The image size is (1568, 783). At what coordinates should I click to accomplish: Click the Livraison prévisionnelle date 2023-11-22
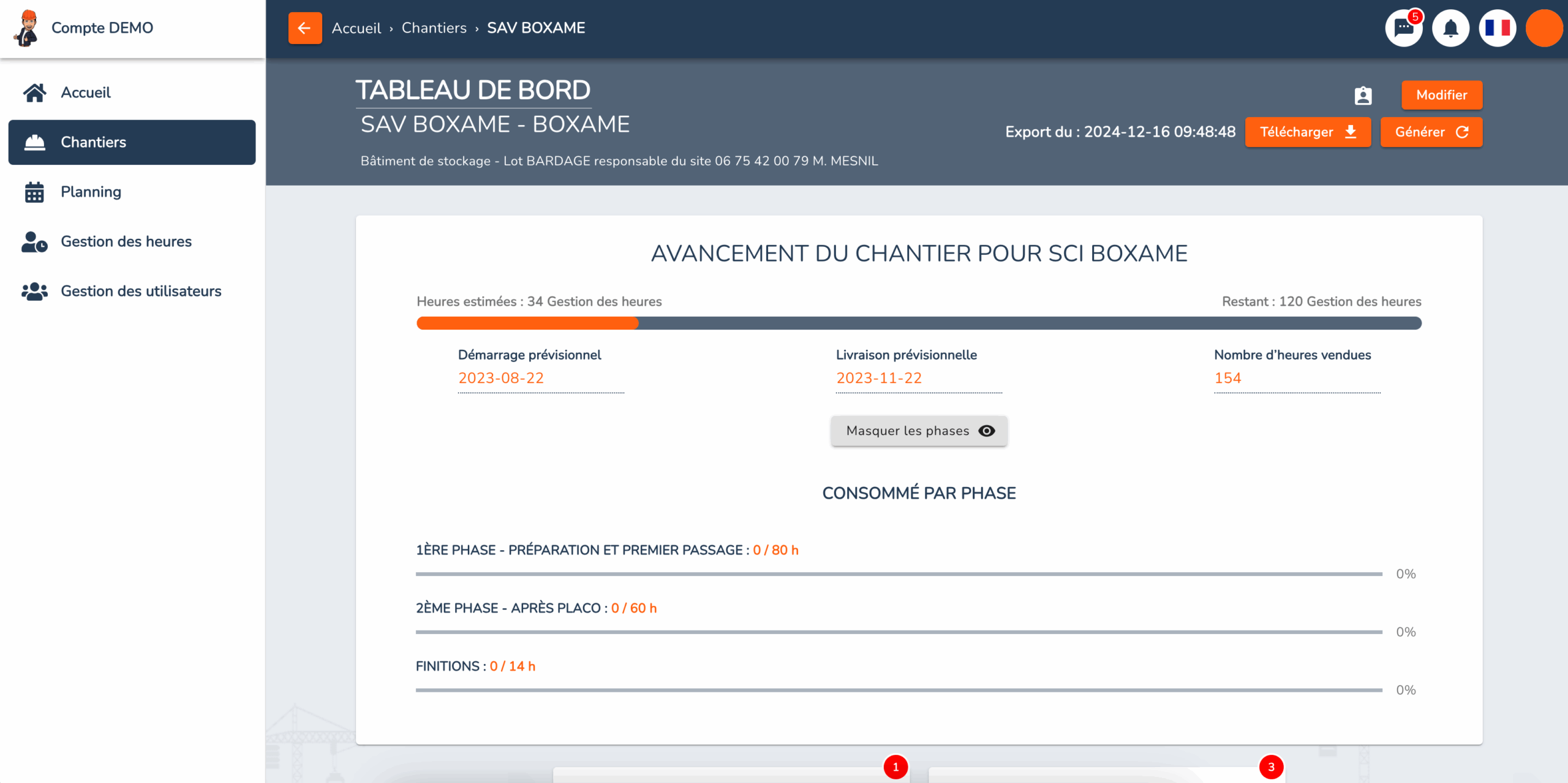(x=879, y=378)
